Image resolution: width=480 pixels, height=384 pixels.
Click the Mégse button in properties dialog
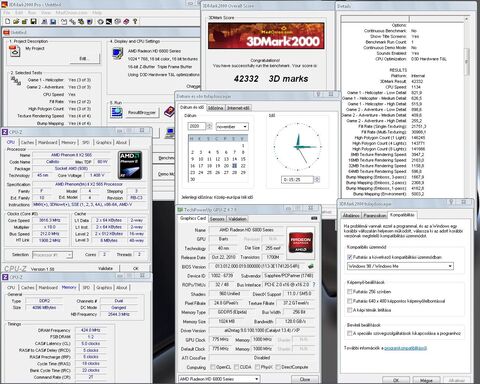(x=426, y=380)
